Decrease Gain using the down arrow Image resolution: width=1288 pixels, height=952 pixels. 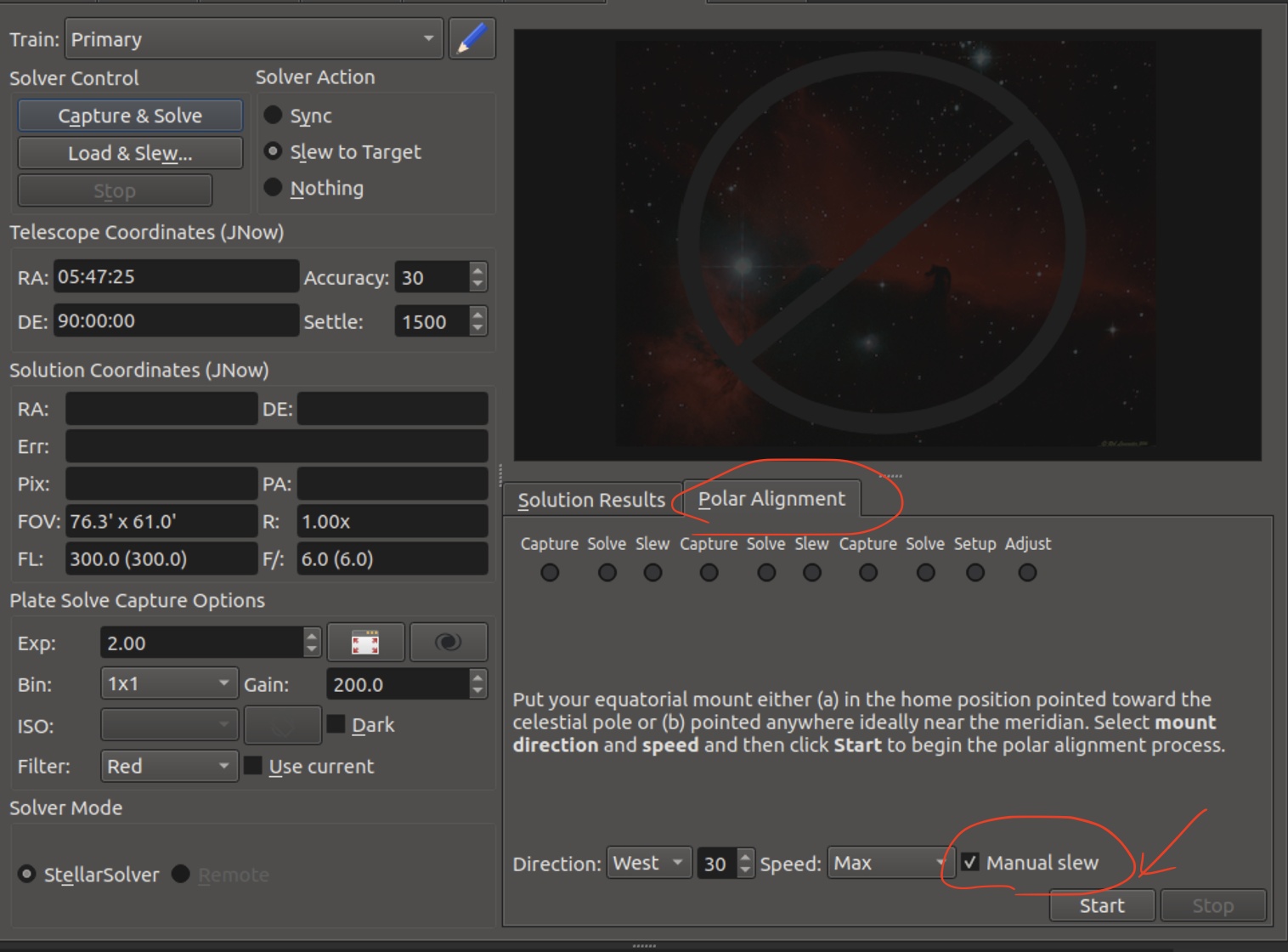(477, 691)
